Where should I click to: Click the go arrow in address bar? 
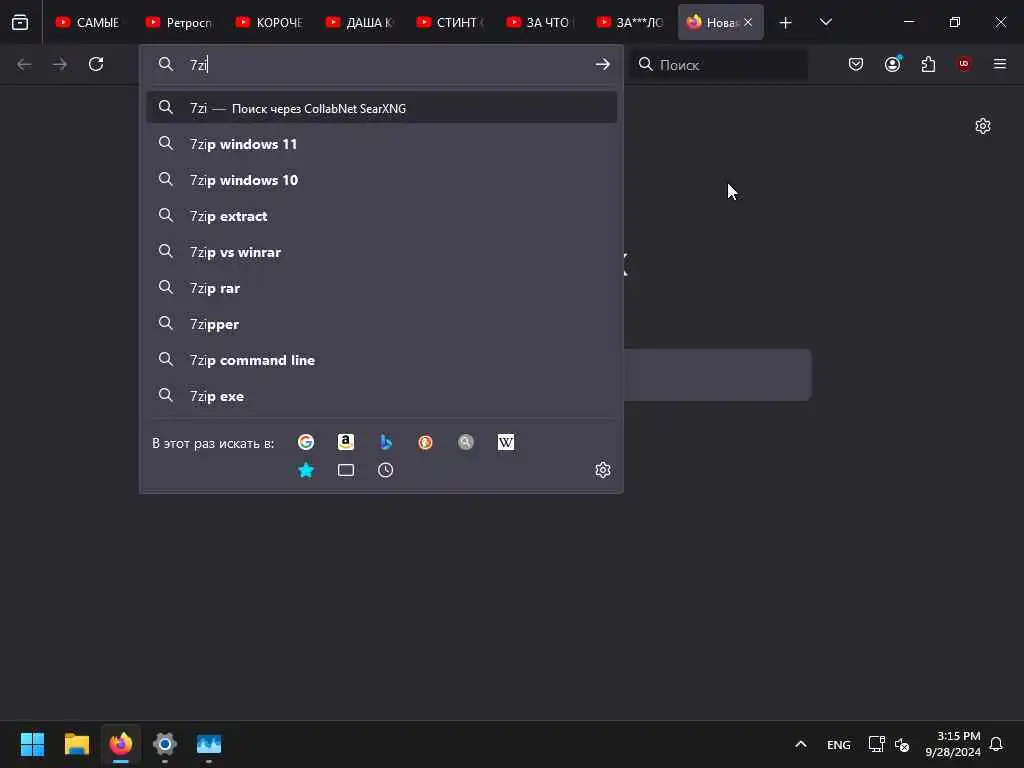pos(602,64)
